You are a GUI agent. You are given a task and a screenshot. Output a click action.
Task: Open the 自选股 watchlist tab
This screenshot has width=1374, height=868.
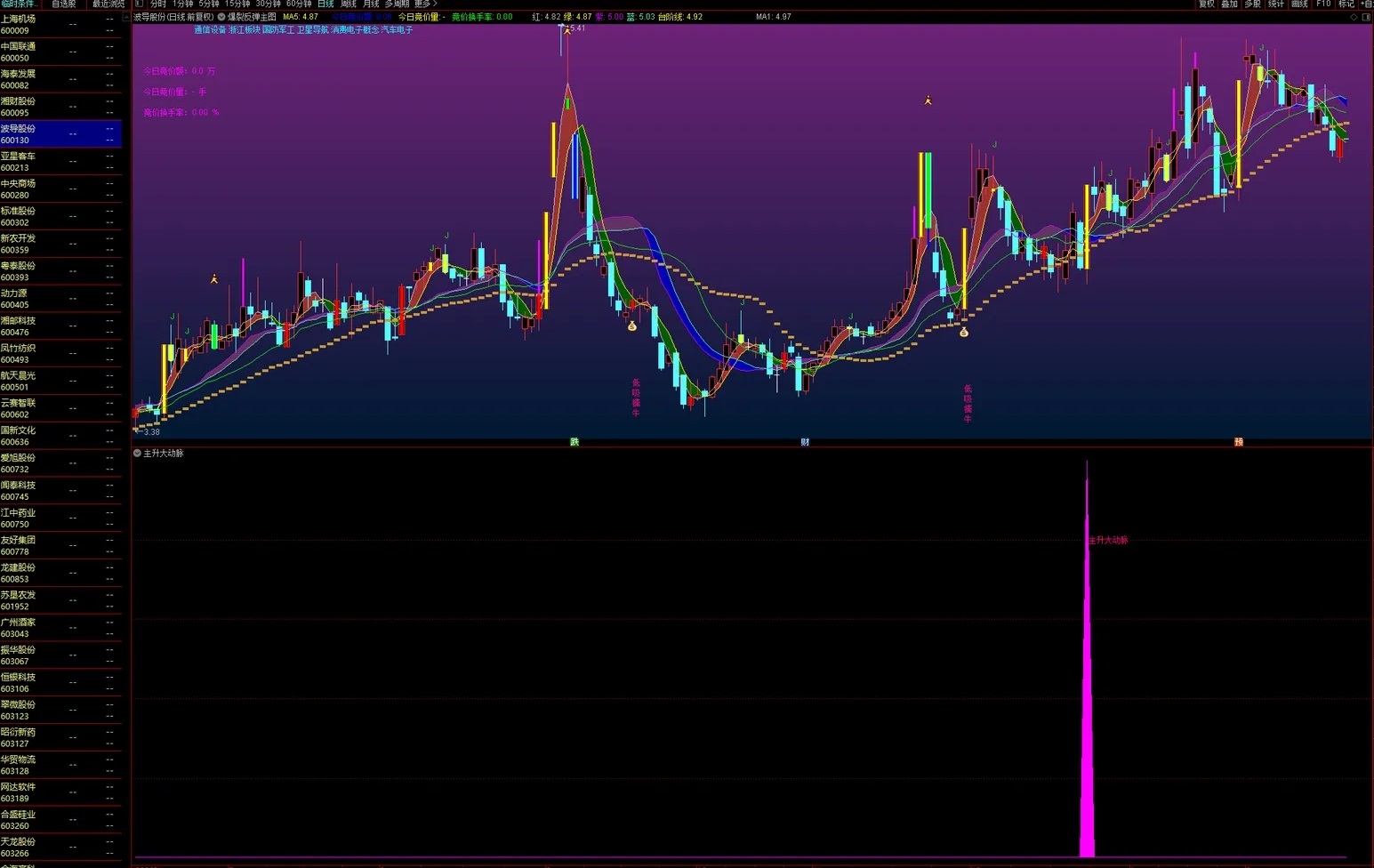click(63, 4)
